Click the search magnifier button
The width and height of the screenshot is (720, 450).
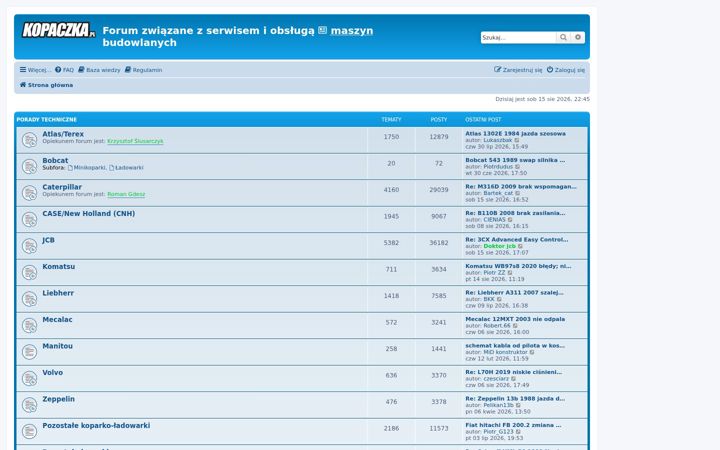563,38
